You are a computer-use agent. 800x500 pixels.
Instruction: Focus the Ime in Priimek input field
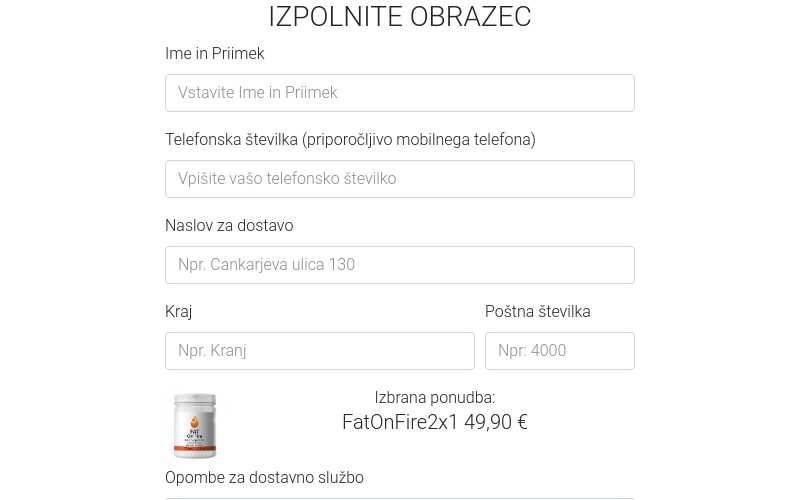[x=400, y=93]
